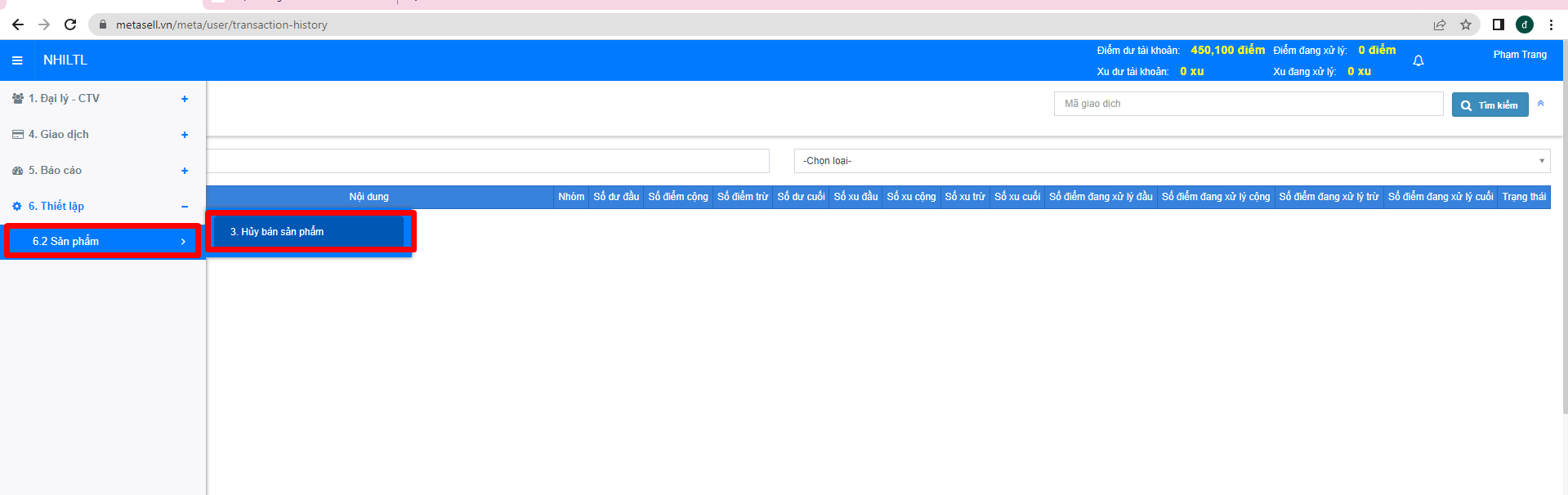This screenshot has height=495, width=1568.
Task: Click the Mã giao dịch input field
Action: pyautogui.click(x=1248, y=104)
